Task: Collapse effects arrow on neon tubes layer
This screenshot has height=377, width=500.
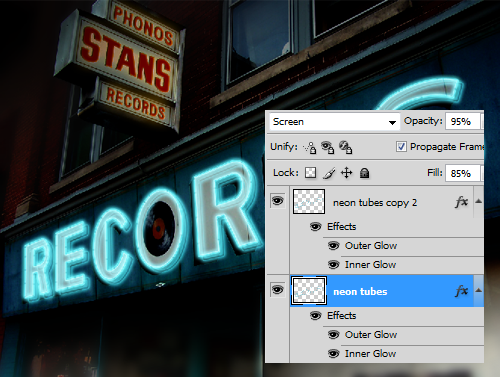Action: (x=479, y=290)
